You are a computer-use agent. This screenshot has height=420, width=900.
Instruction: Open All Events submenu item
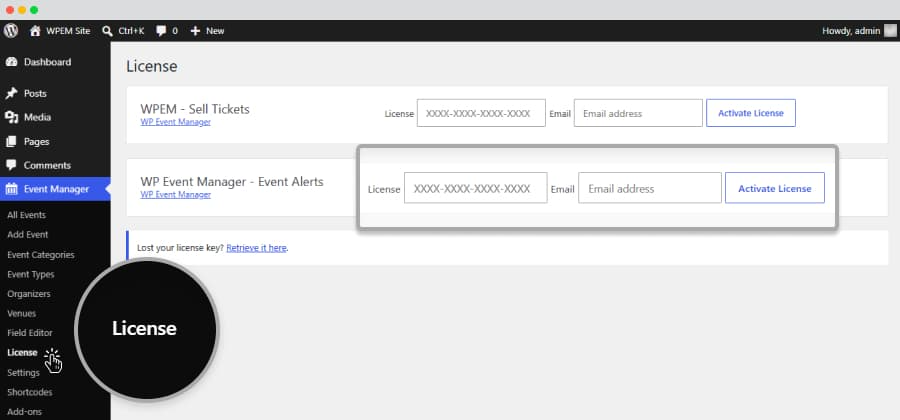(x=26, y=215)
